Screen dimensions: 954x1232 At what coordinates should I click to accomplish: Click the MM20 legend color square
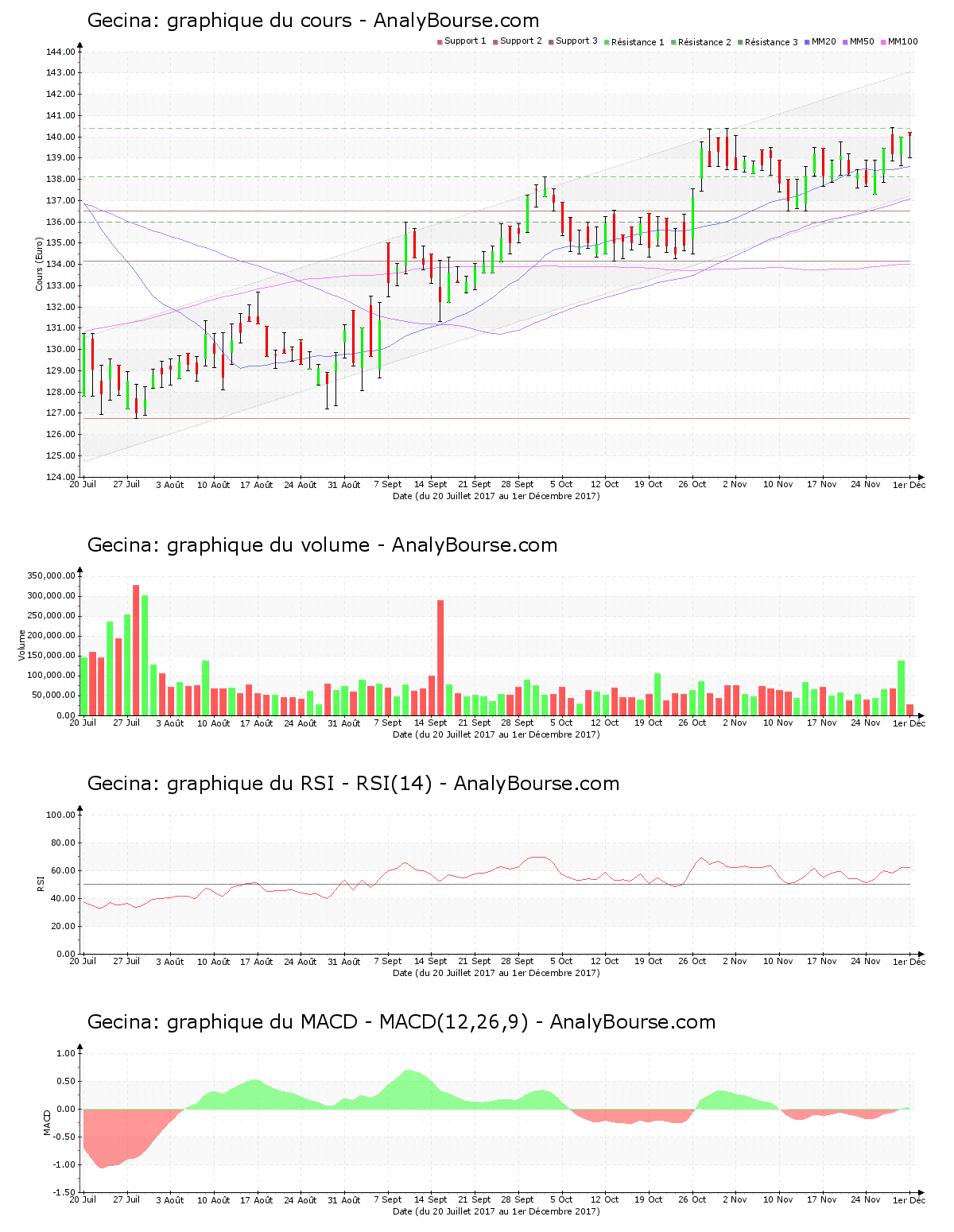pos(807,41)
